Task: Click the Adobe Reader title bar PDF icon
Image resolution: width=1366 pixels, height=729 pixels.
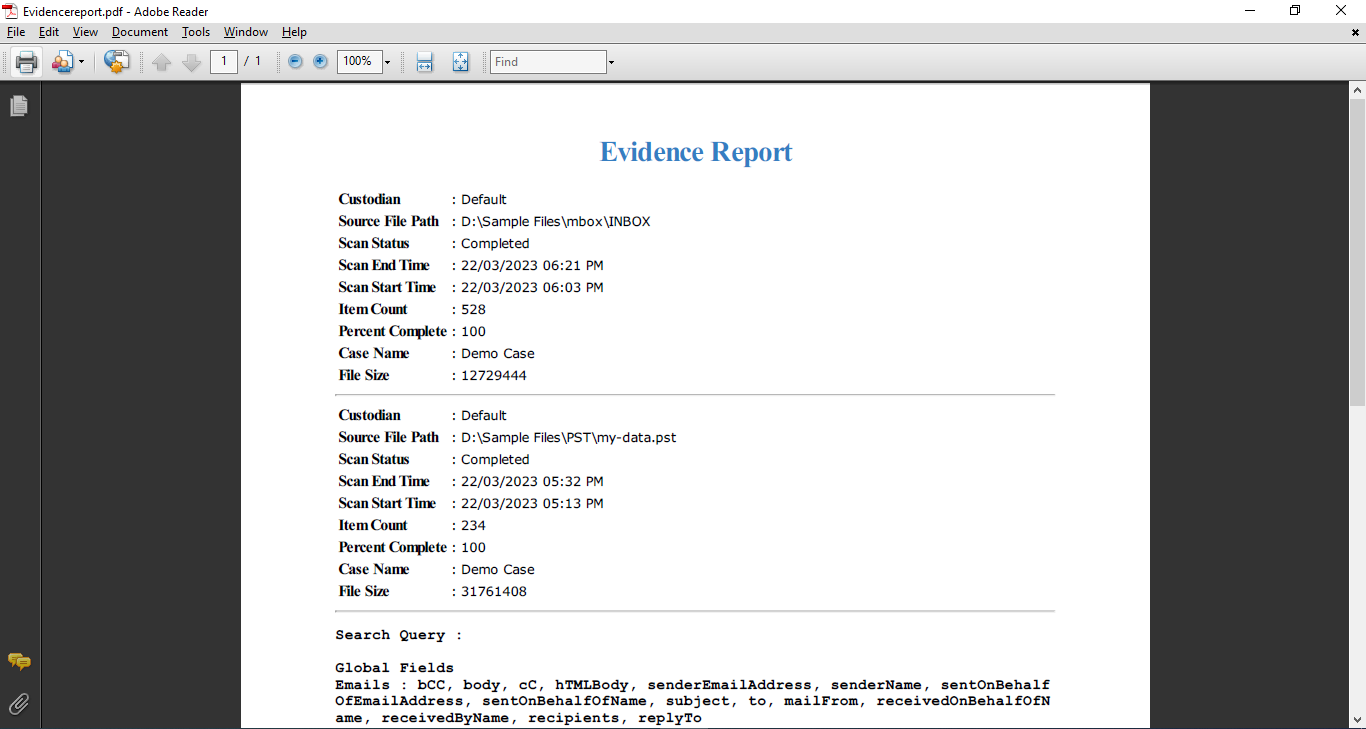Action: [10, 11]
